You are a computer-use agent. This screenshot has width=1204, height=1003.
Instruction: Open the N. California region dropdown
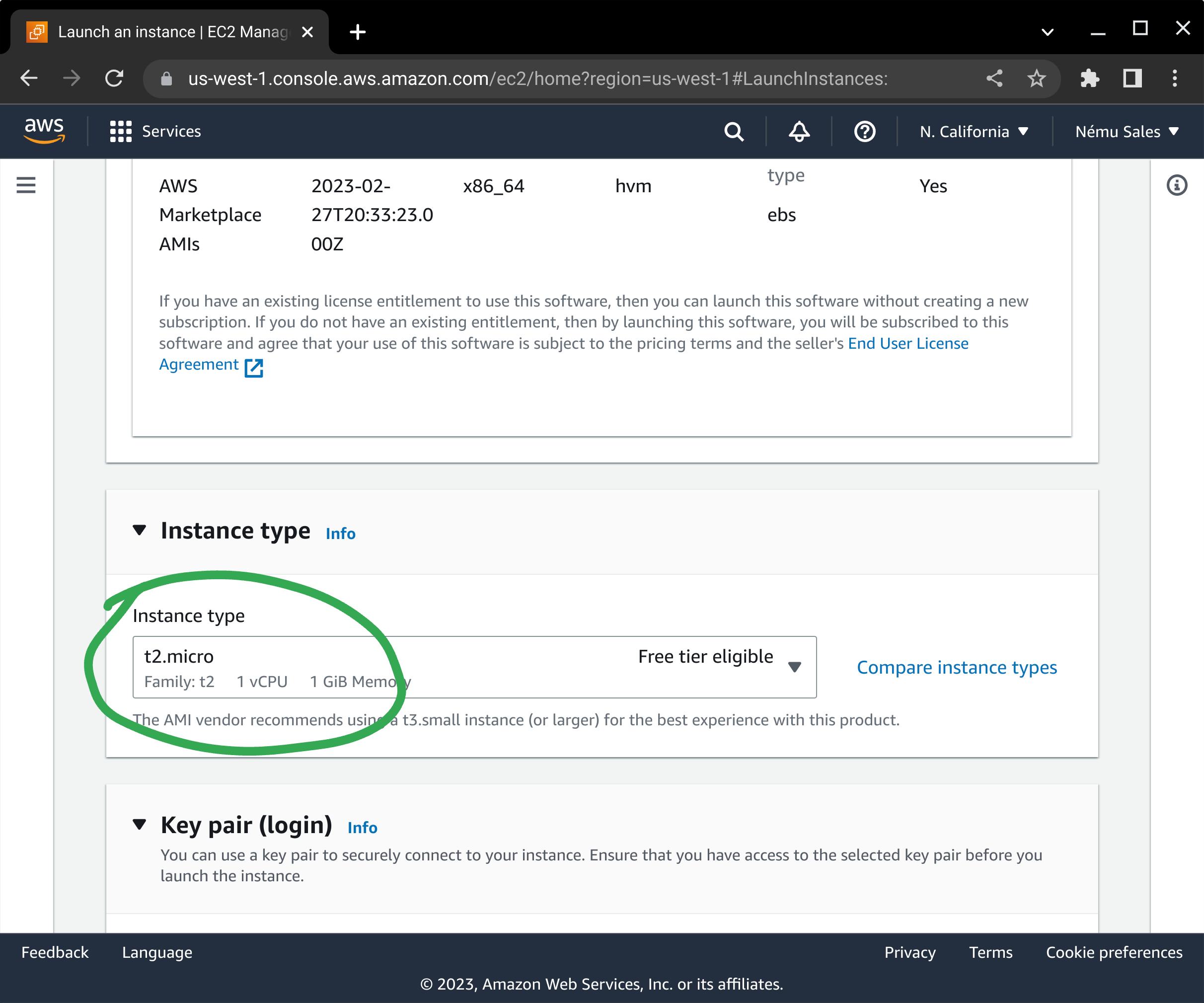tap(974, 132)
